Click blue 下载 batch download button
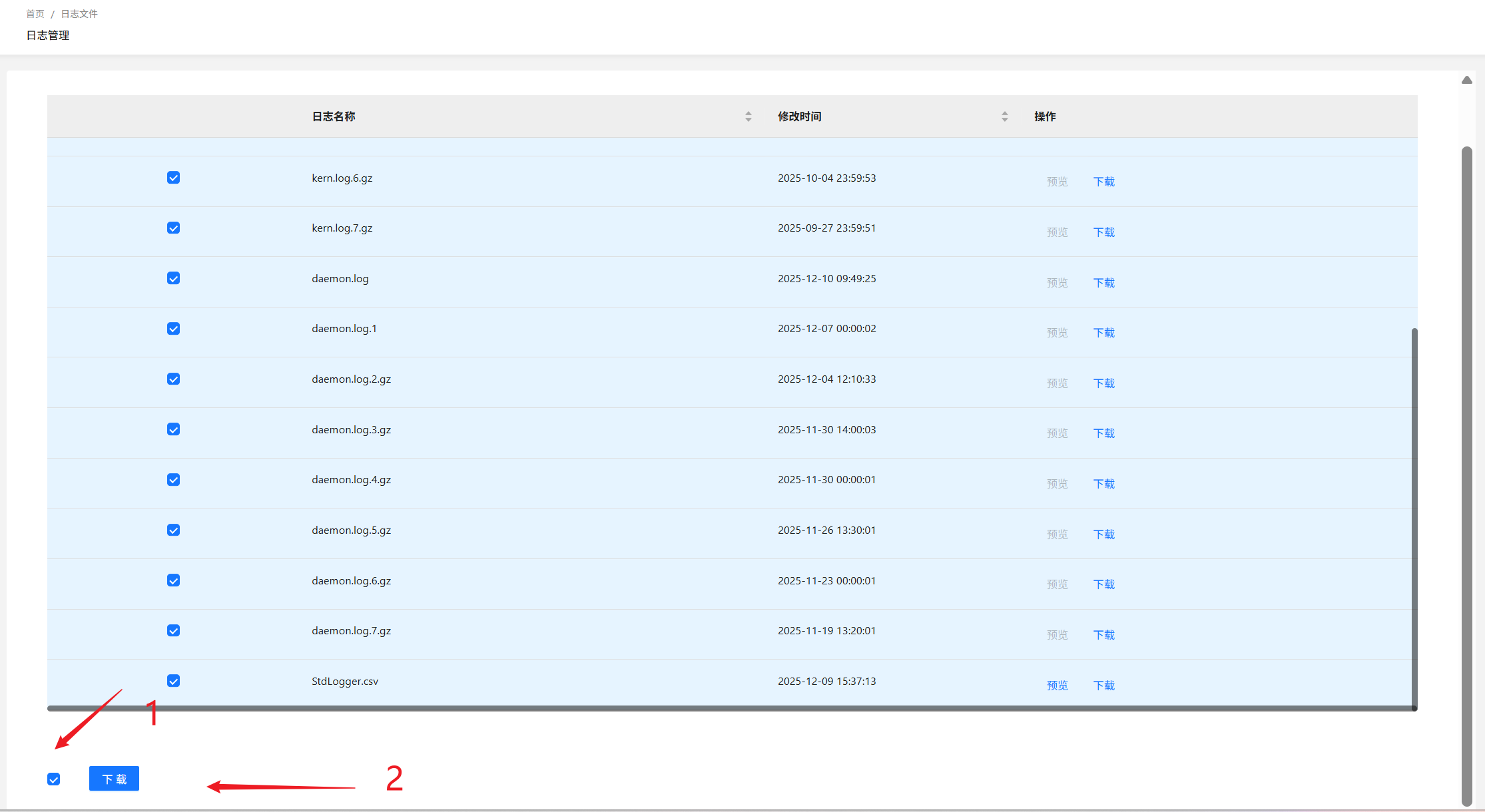1485x812 pixels. pyautogui.click(x=114, y=779)
